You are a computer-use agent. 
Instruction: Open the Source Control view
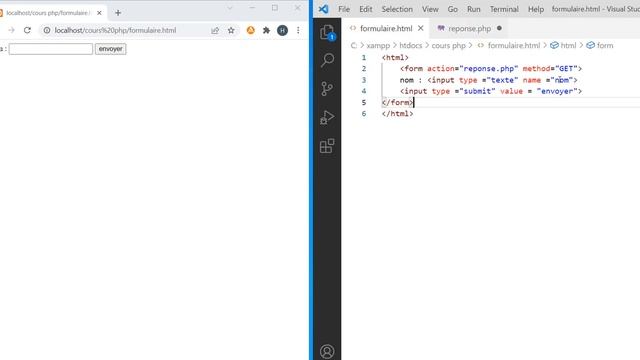[327, 89]
